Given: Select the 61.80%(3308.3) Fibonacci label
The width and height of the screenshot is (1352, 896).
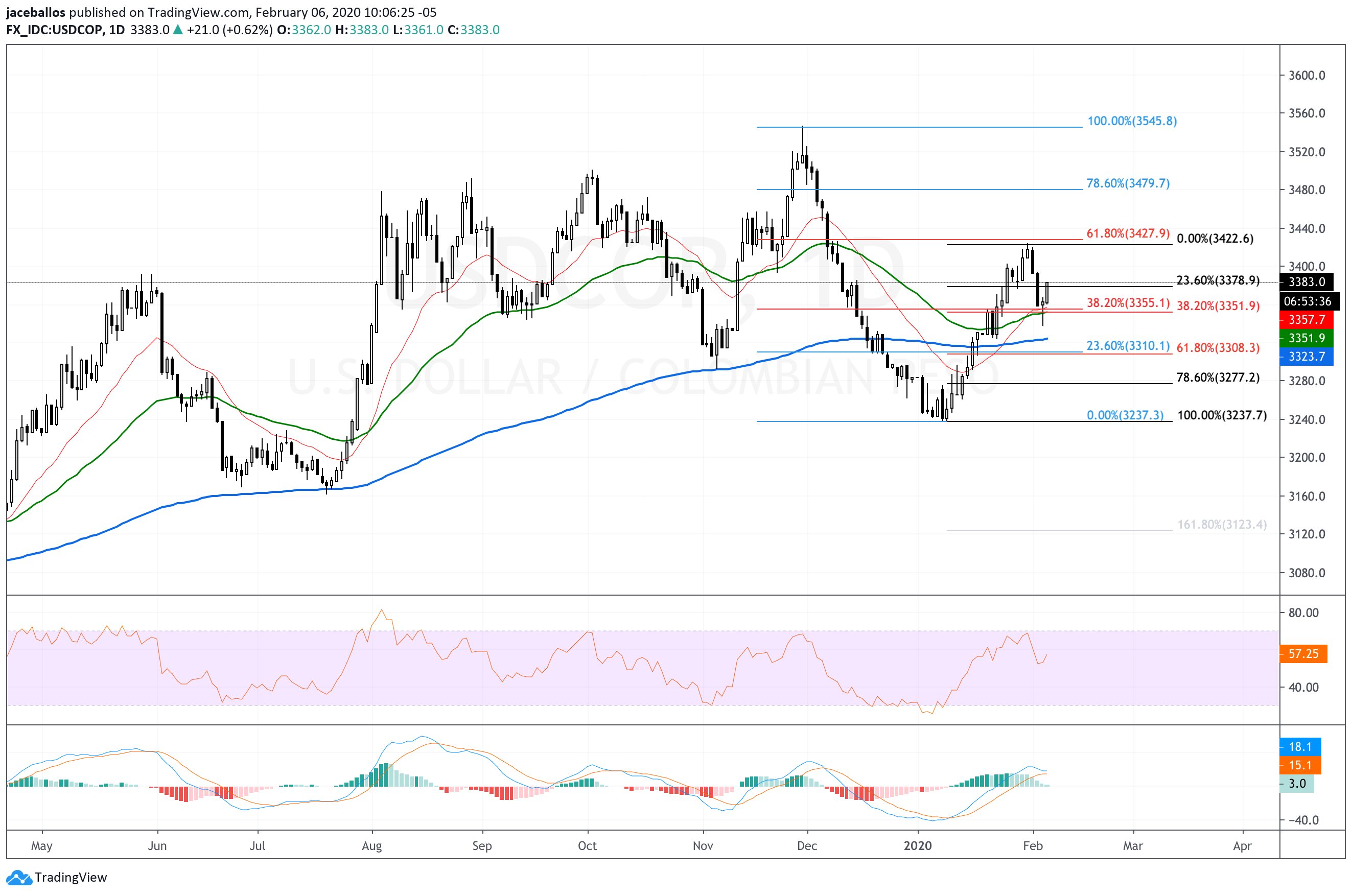Looking at the screenshot, I should 1218,348.
